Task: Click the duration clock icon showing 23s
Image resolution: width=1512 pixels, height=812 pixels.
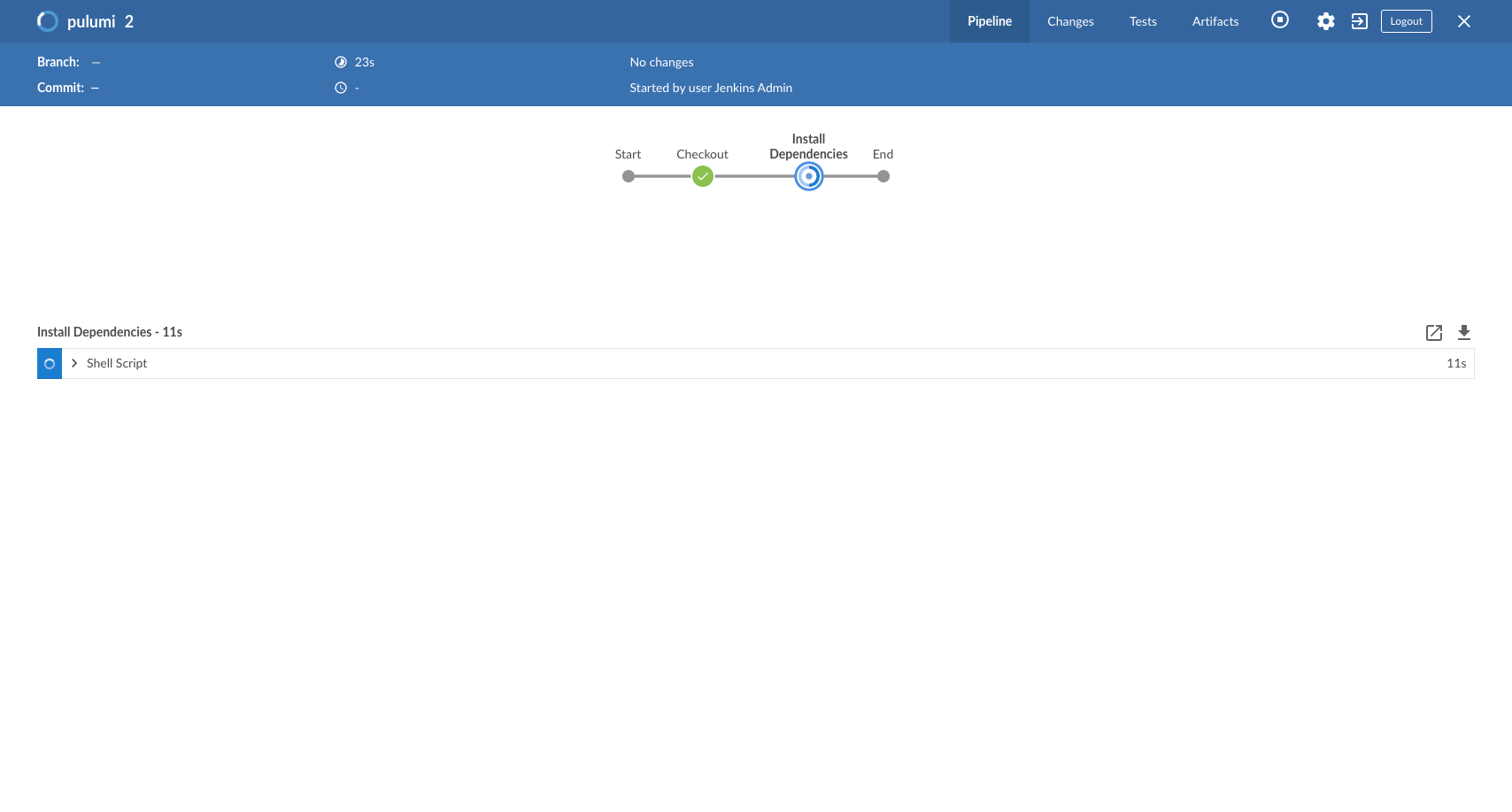Action: click(x=341, y=62)
